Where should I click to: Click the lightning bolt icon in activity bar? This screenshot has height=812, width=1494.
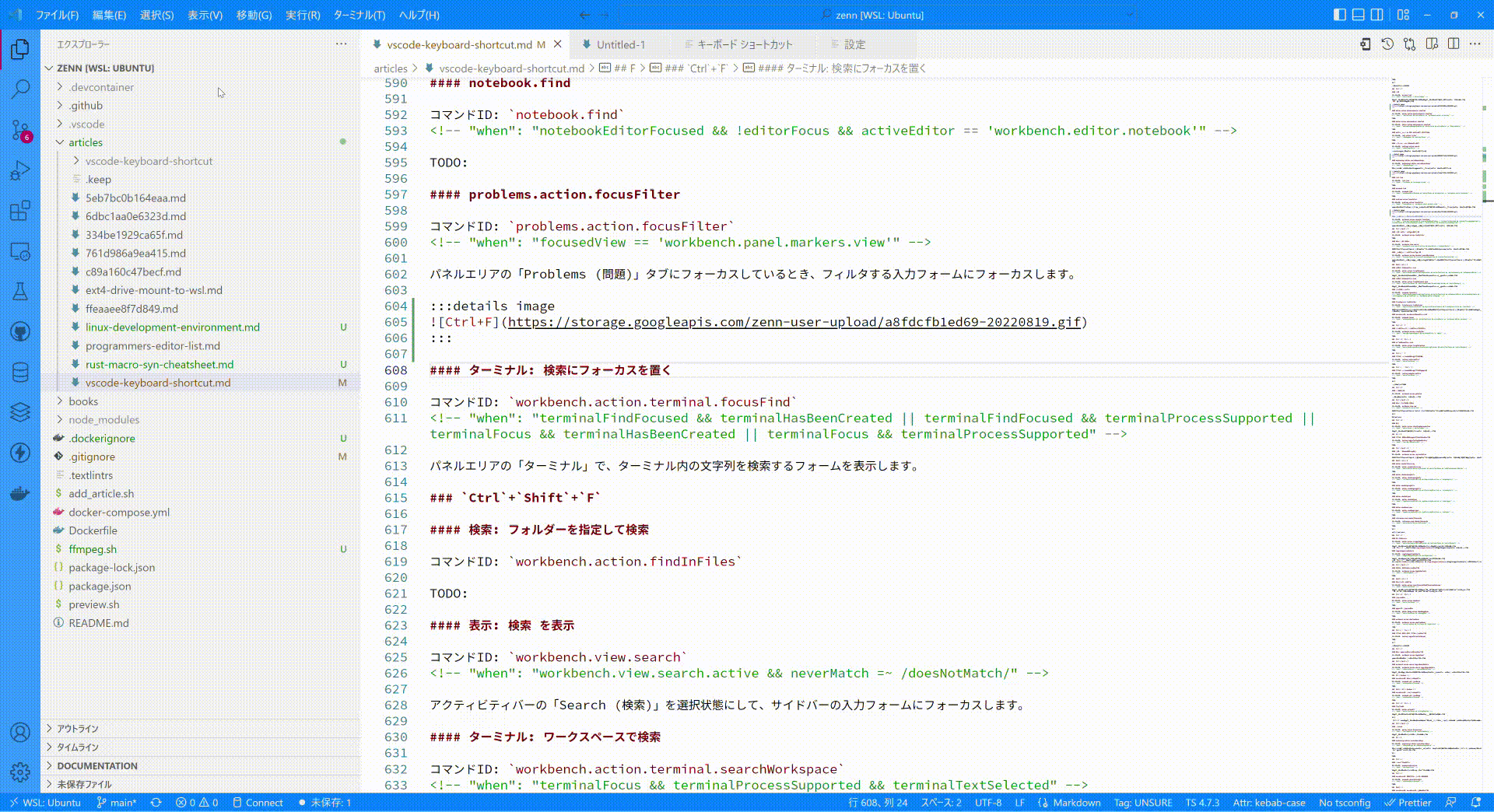(x=20, y=453)
